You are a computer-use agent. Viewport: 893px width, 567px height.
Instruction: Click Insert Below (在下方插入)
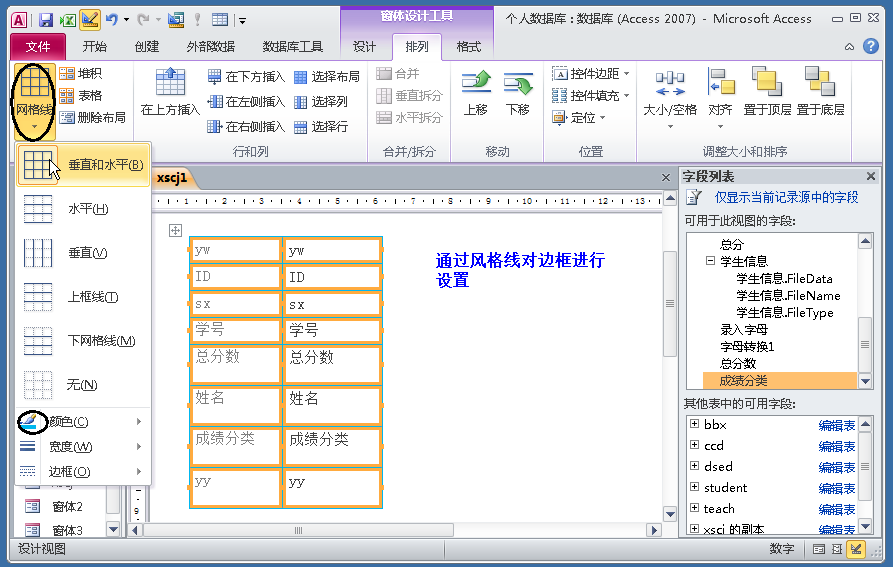pyautogui.click(x=246, y=76)
